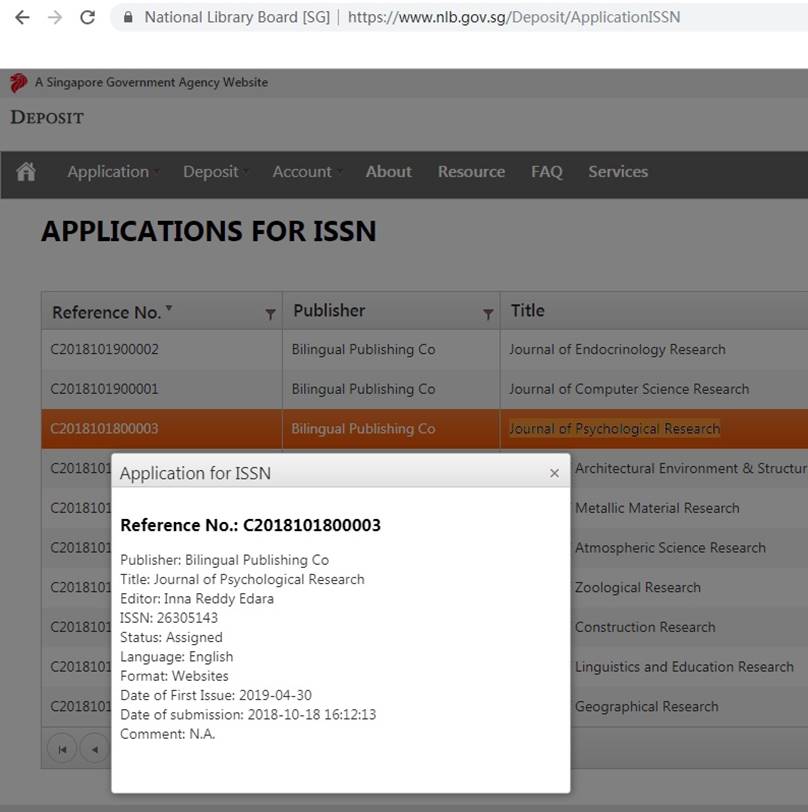808x812 pixels.
Task: Click Journal of Computer Science Research title
Action: click(x=629, y=389)
